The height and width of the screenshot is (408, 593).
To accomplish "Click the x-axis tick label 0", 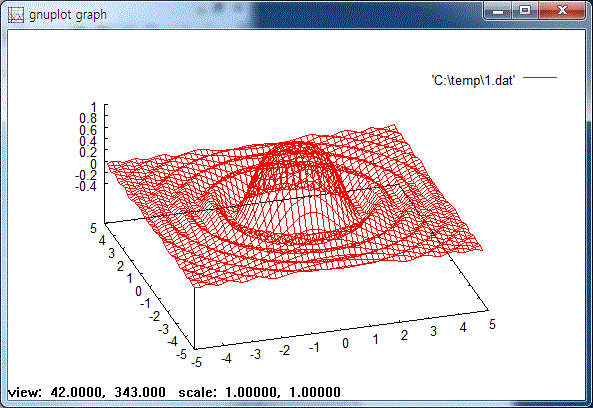I will click(345, 343).
